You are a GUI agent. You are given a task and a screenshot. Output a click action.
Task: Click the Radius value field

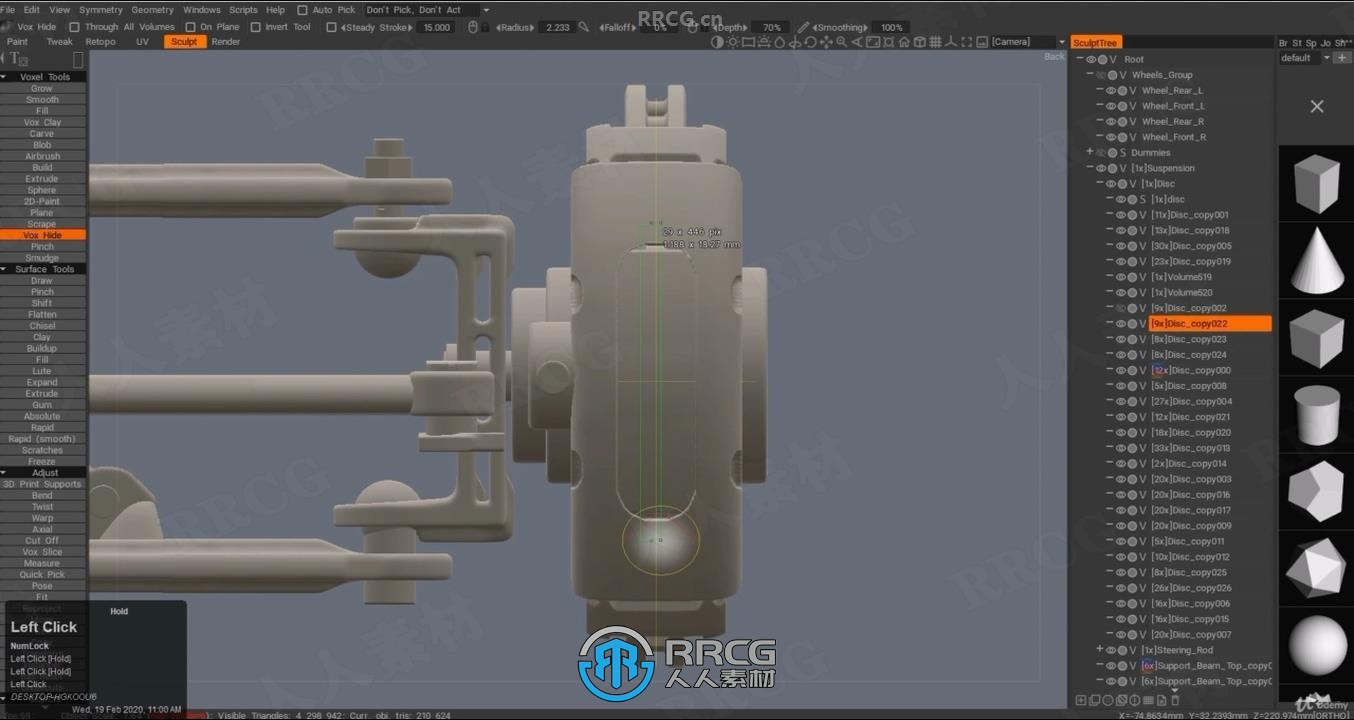556,27
